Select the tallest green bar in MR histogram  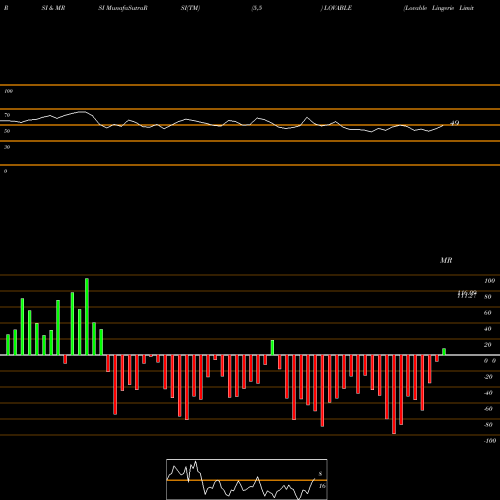87,317
